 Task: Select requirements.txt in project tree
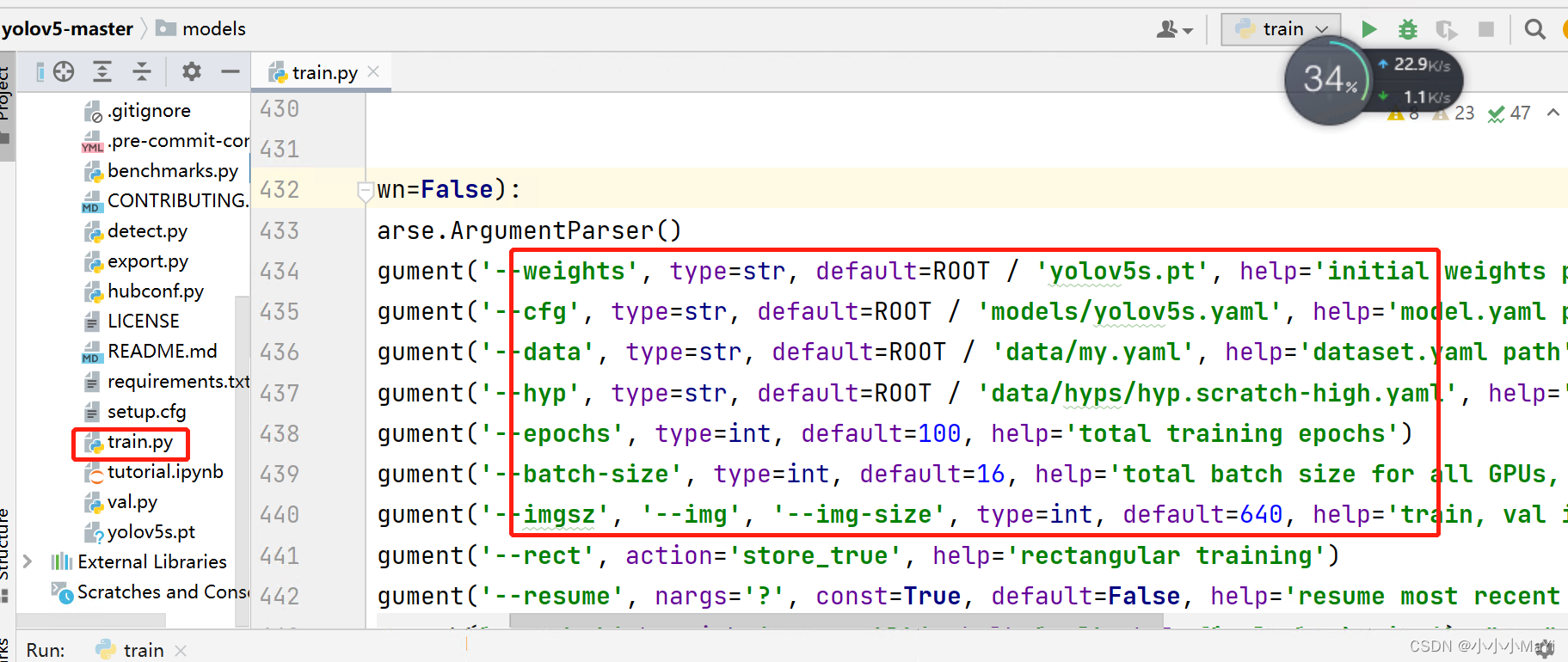coord(167,382)
